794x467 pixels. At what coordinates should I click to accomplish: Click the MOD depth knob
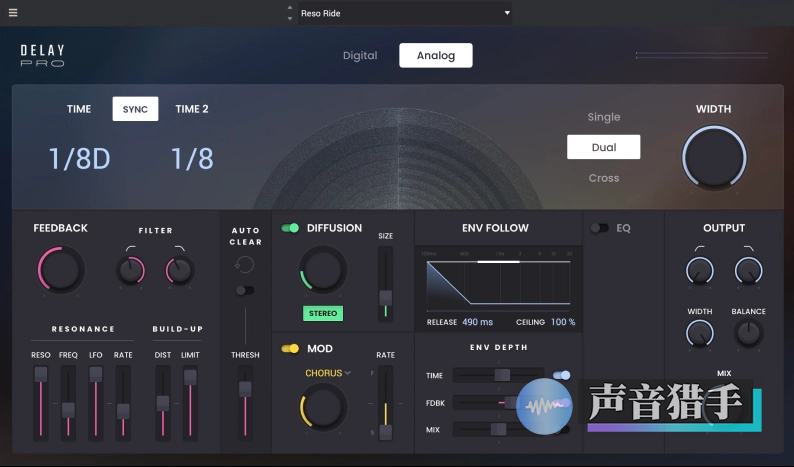click(323, 407)
